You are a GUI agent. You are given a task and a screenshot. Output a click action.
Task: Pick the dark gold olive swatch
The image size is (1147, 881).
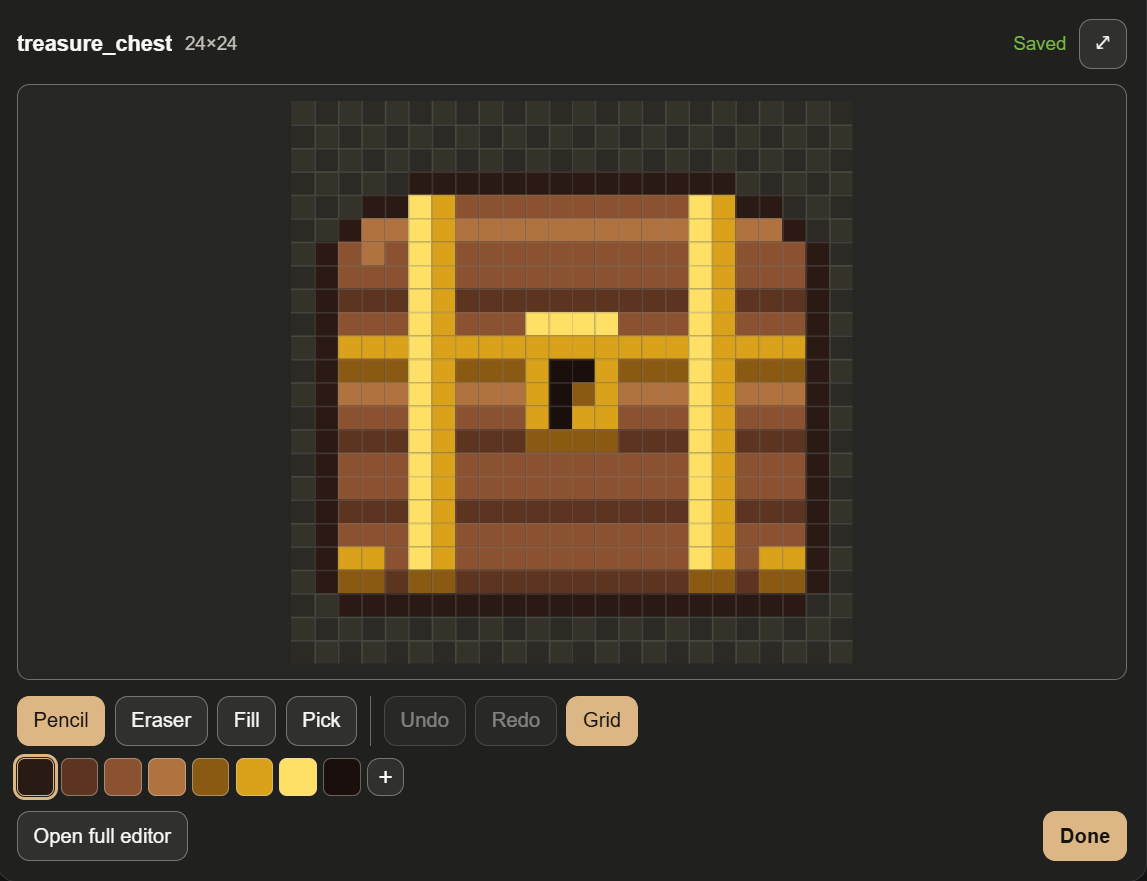point(211,777)
